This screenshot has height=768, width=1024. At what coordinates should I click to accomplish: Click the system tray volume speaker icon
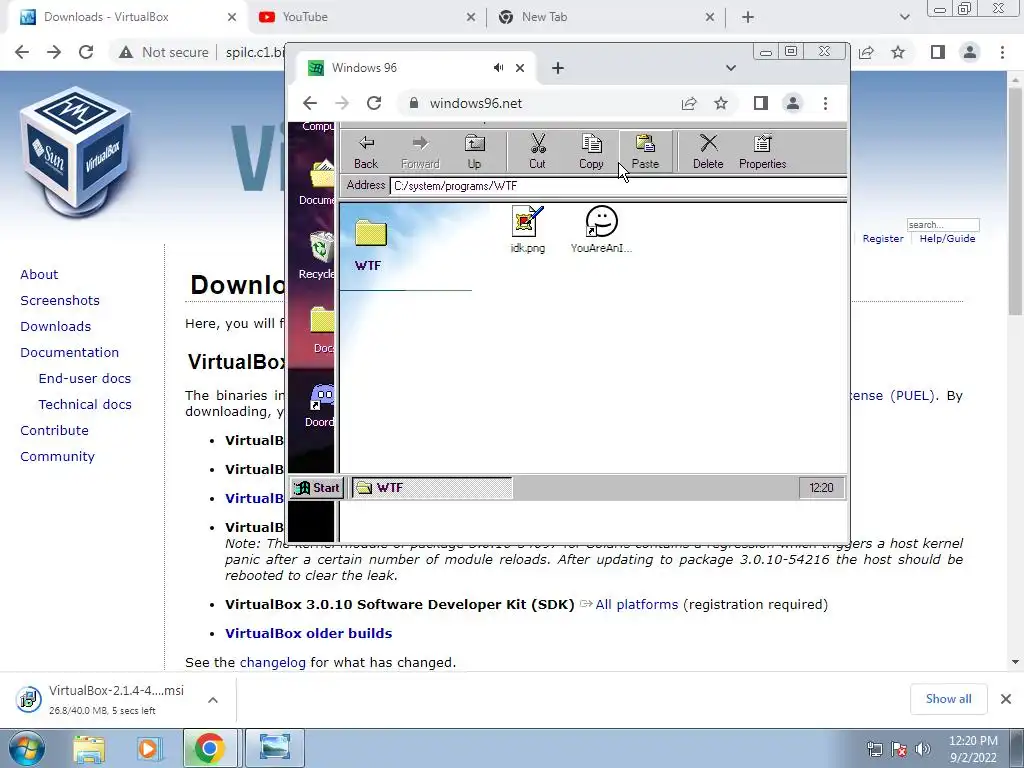click(x=923, y=749)
